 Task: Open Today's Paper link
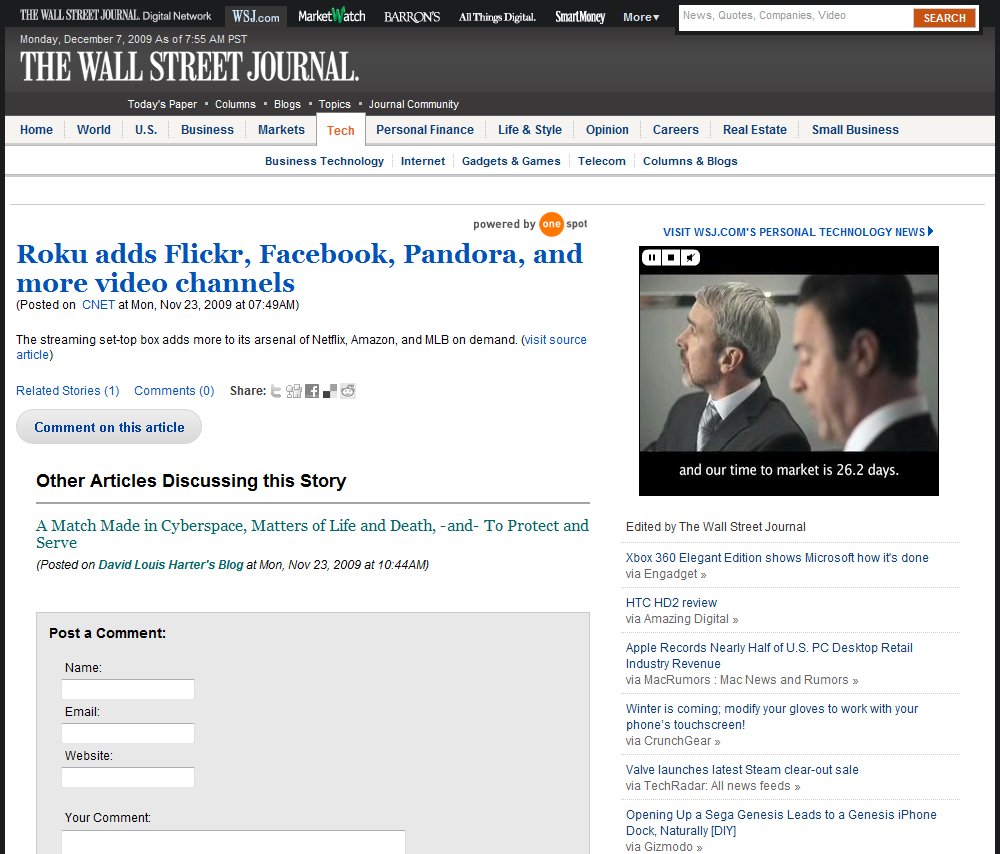162,104
